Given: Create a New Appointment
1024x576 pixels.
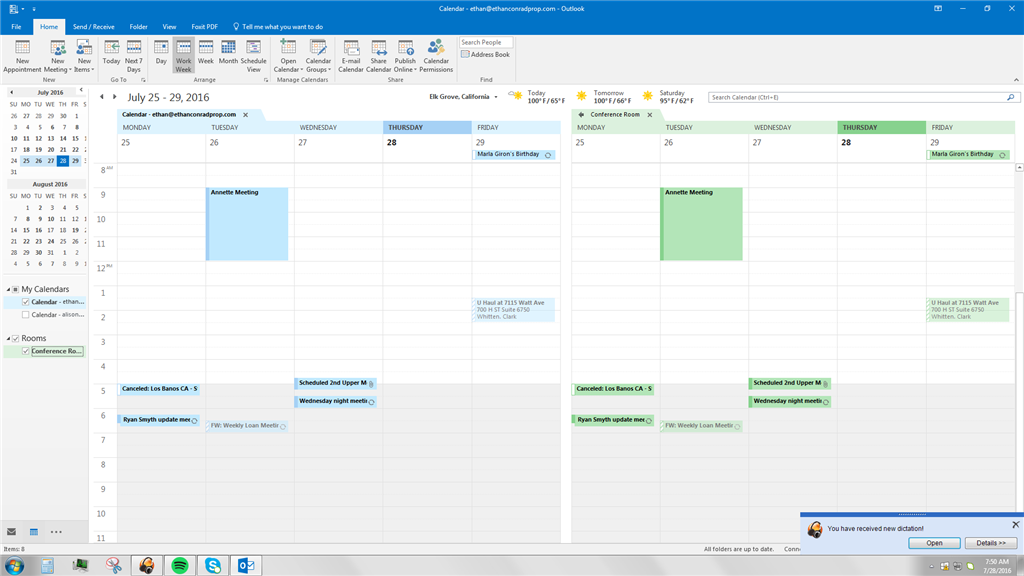Looking at the screenshot, I should (x=22, y=56).
